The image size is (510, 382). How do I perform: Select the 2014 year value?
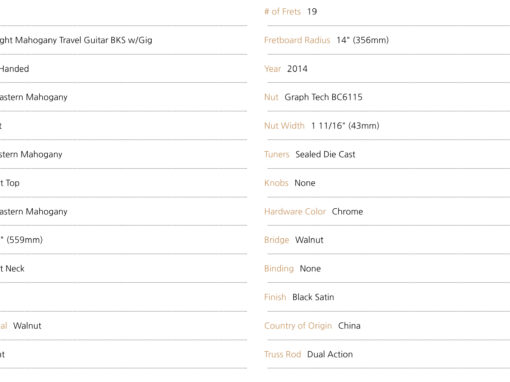pos(297,69)
